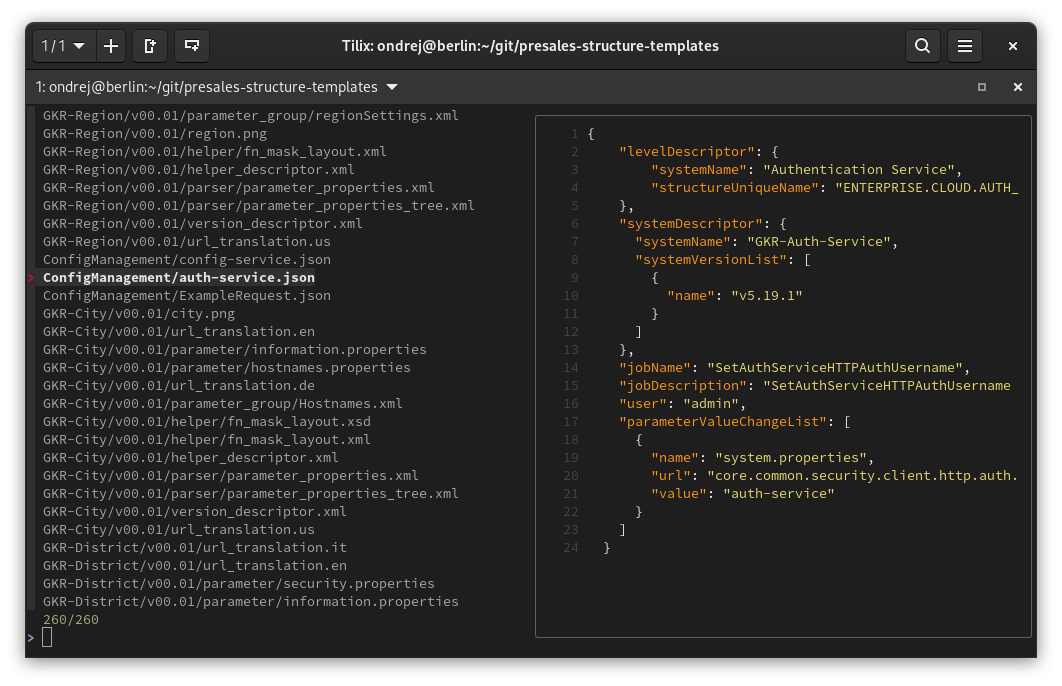
Task: Select GKR-City parameter/hostnames.properties row
Action: coord(227,368)
